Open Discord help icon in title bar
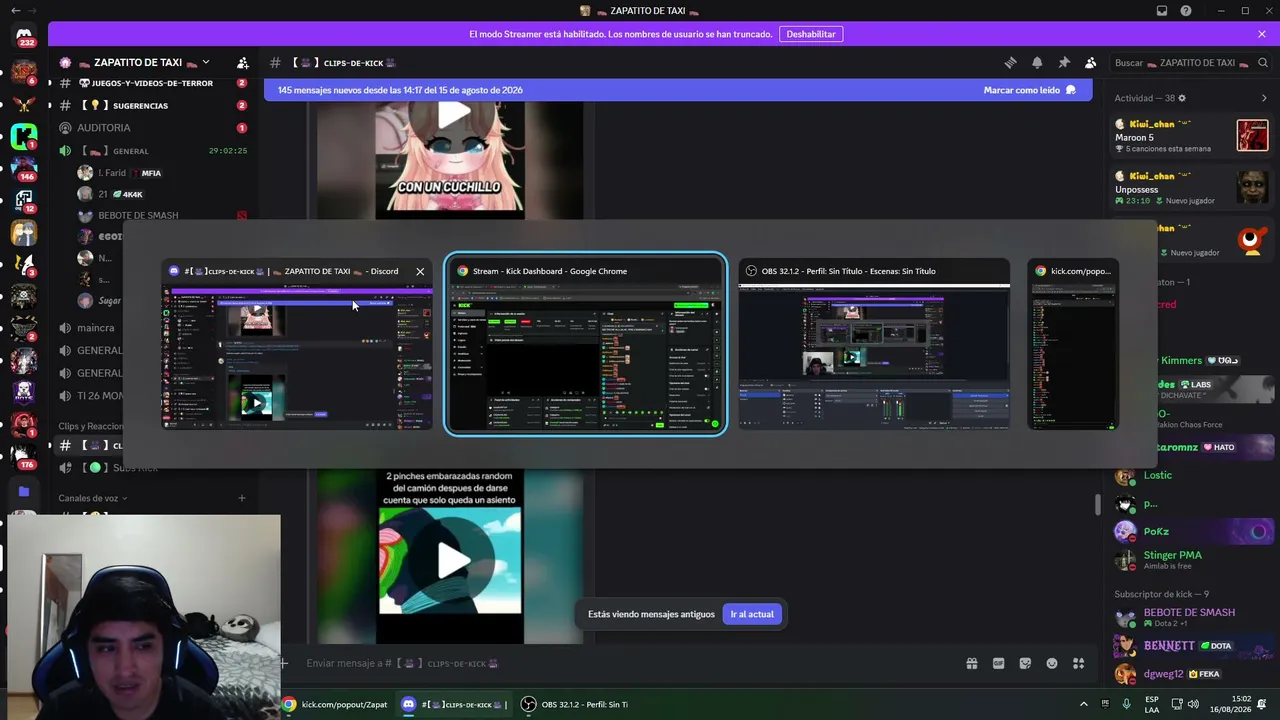 [x=1186, y=10]
